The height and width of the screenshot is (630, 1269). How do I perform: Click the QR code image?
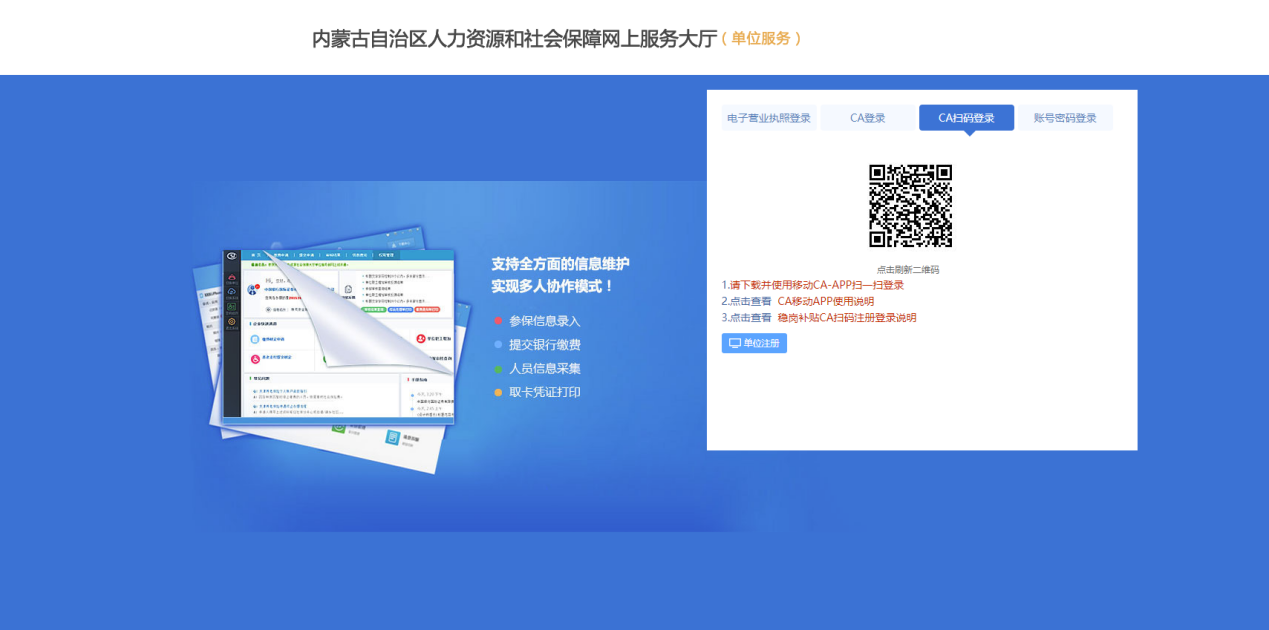910,206
